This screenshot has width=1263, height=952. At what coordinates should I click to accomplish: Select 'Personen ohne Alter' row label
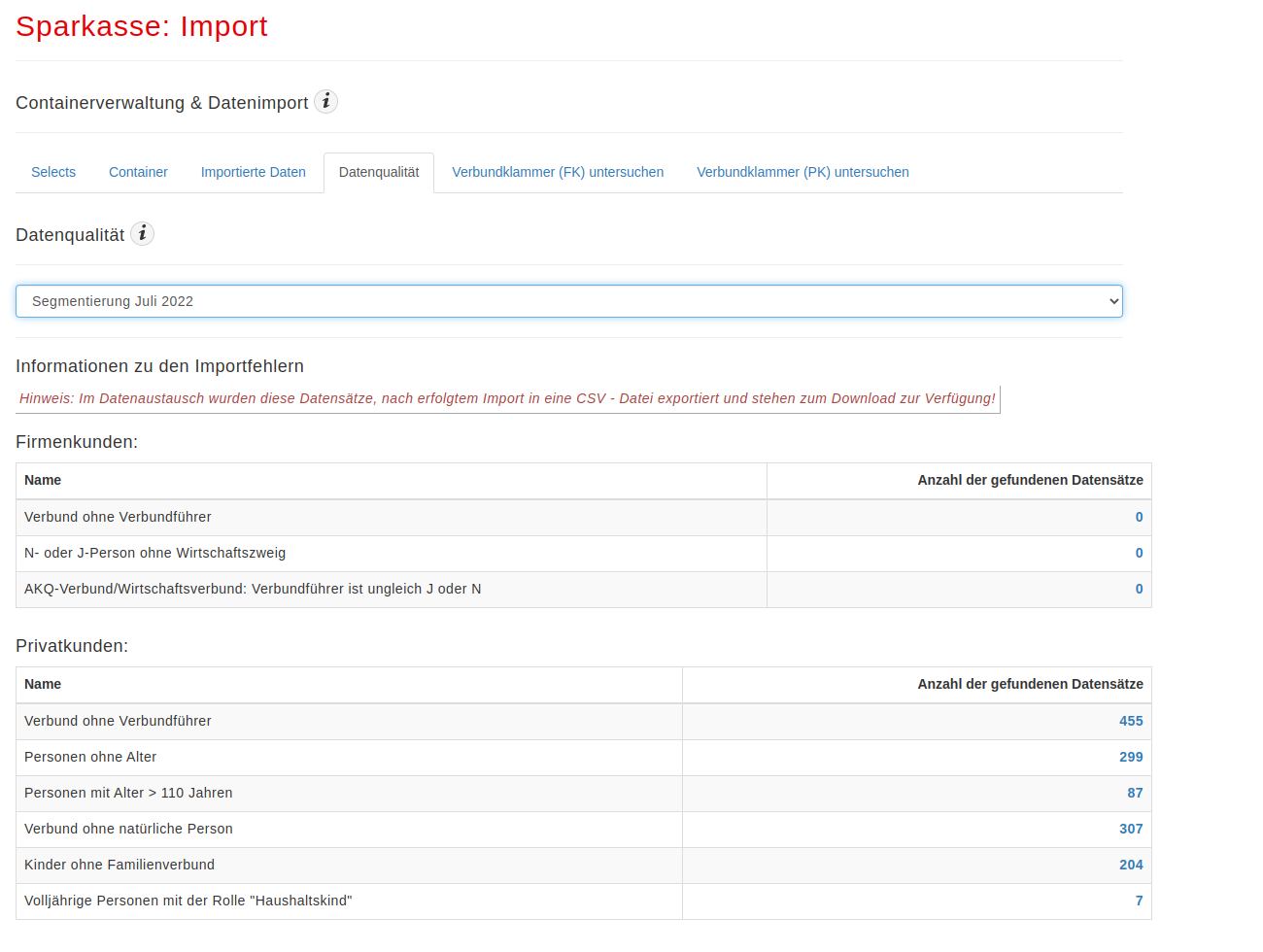tap(90, 757)
